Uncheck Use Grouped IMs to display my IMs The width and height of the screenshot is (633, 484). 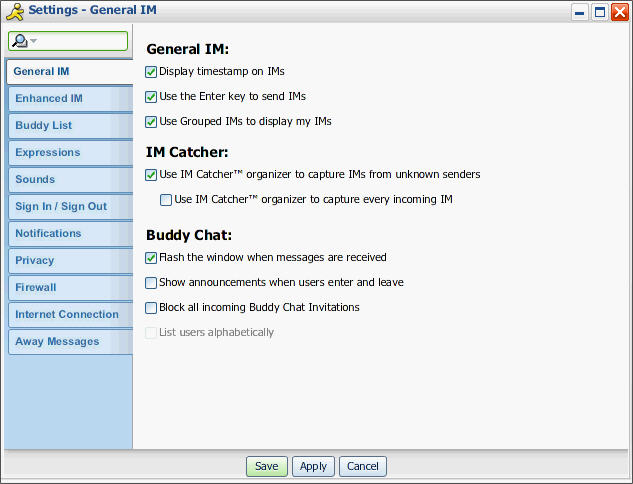[x=151, y=122]
